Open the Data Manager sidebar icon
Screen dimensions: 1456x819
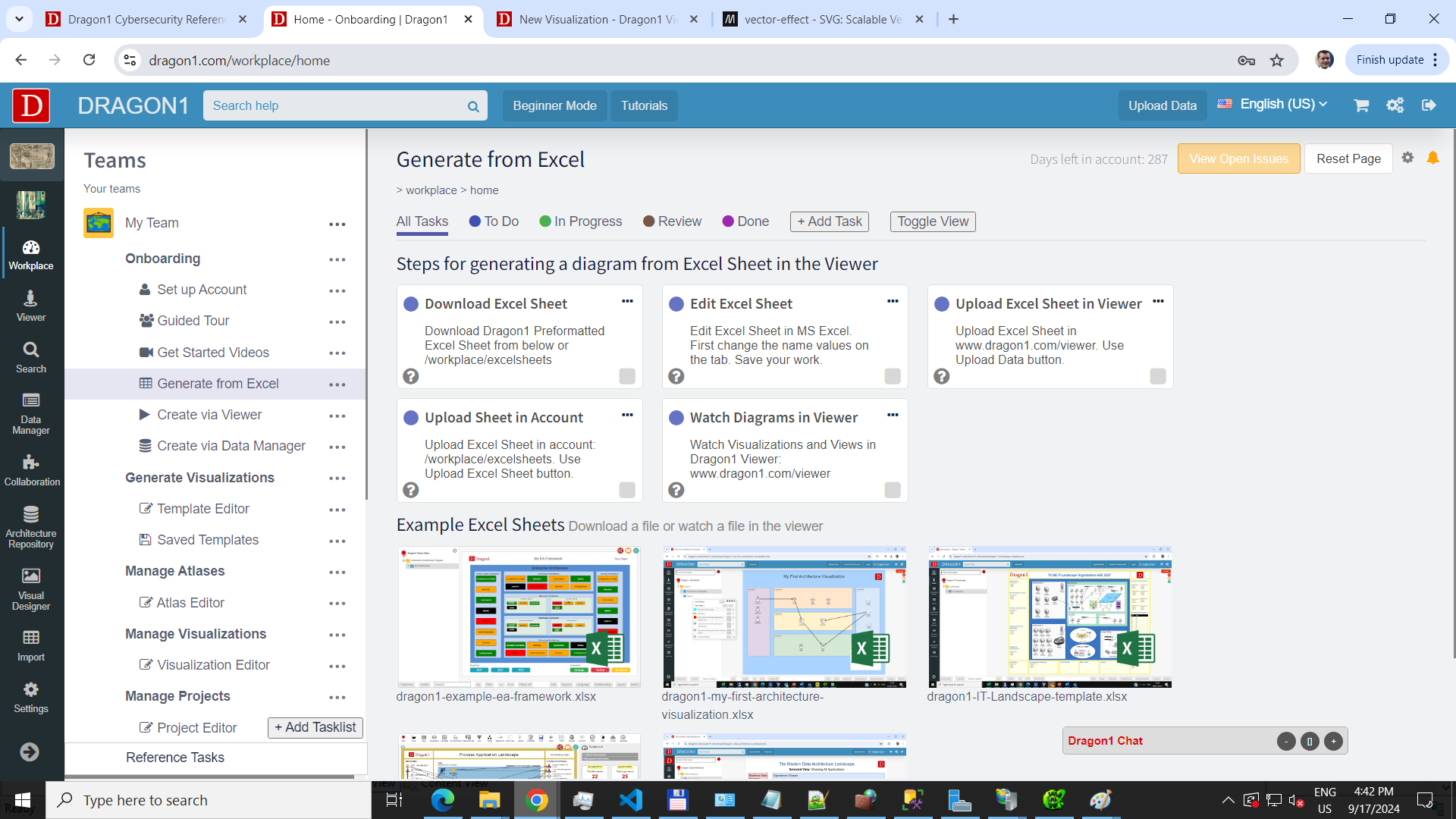click(x=31, y=413)
